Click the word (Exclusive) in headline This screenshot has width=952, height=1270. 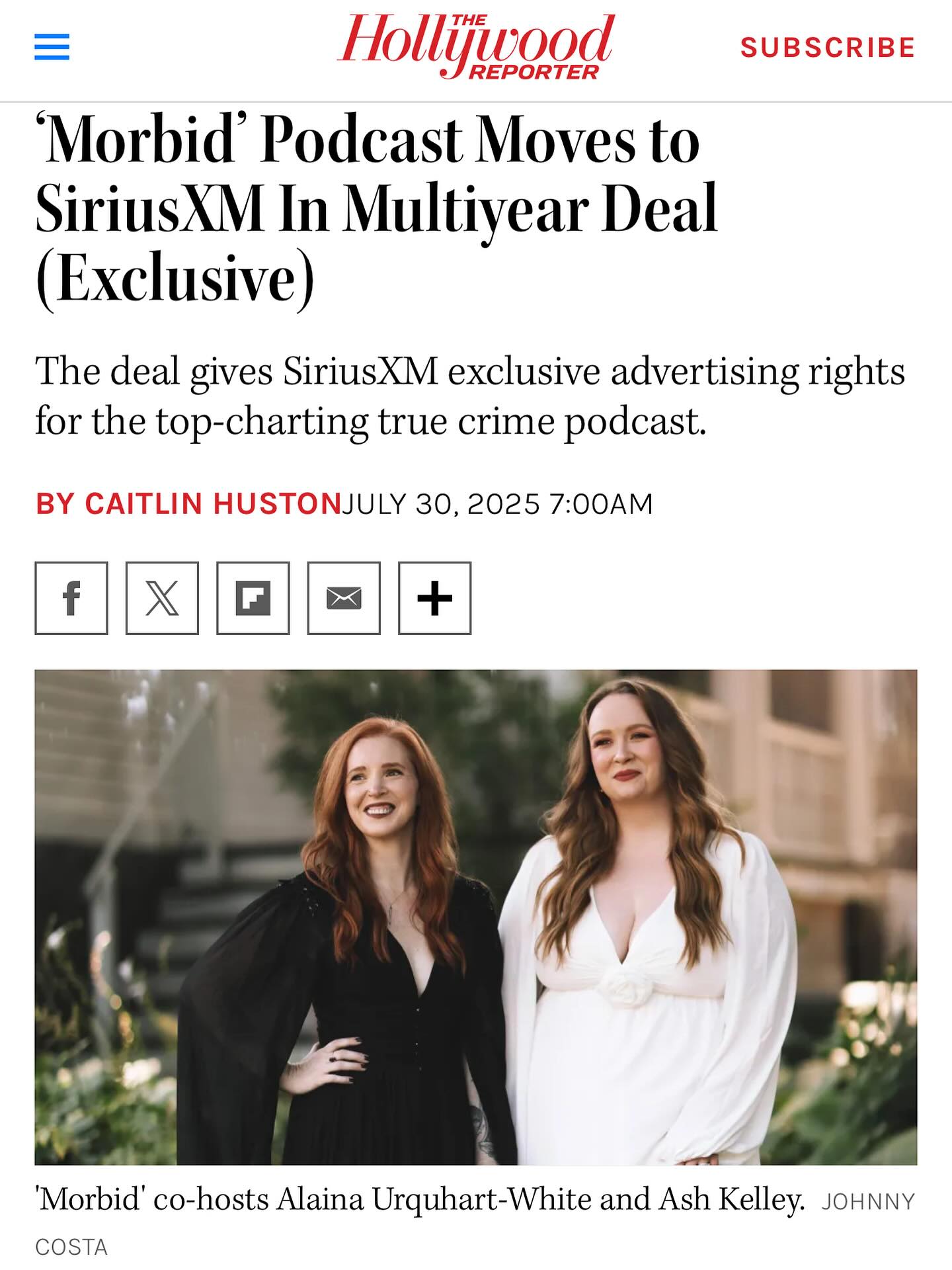click(175, 278)
